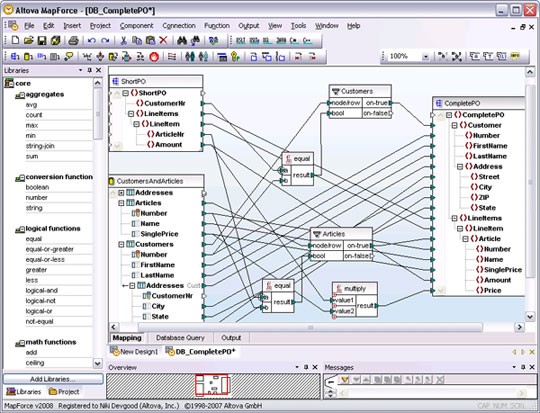The height and width of the screenshot is (413, 540).
Task: Click the Libraries pane vertical scrollbar thumb
Action: 97,114
